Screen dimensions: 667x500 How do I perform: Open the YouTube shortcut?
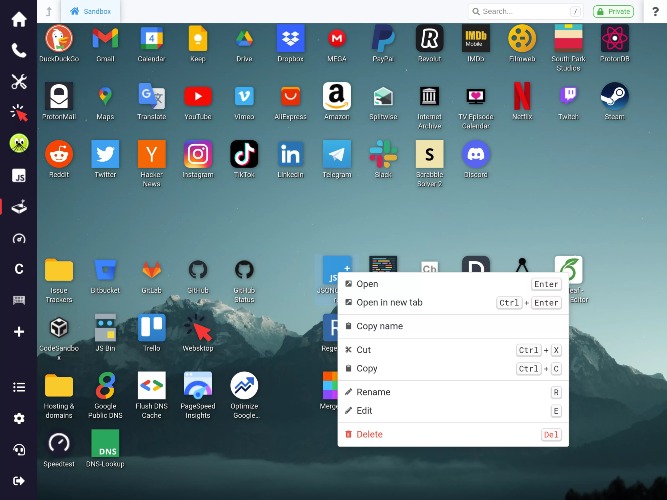[198, 96]
